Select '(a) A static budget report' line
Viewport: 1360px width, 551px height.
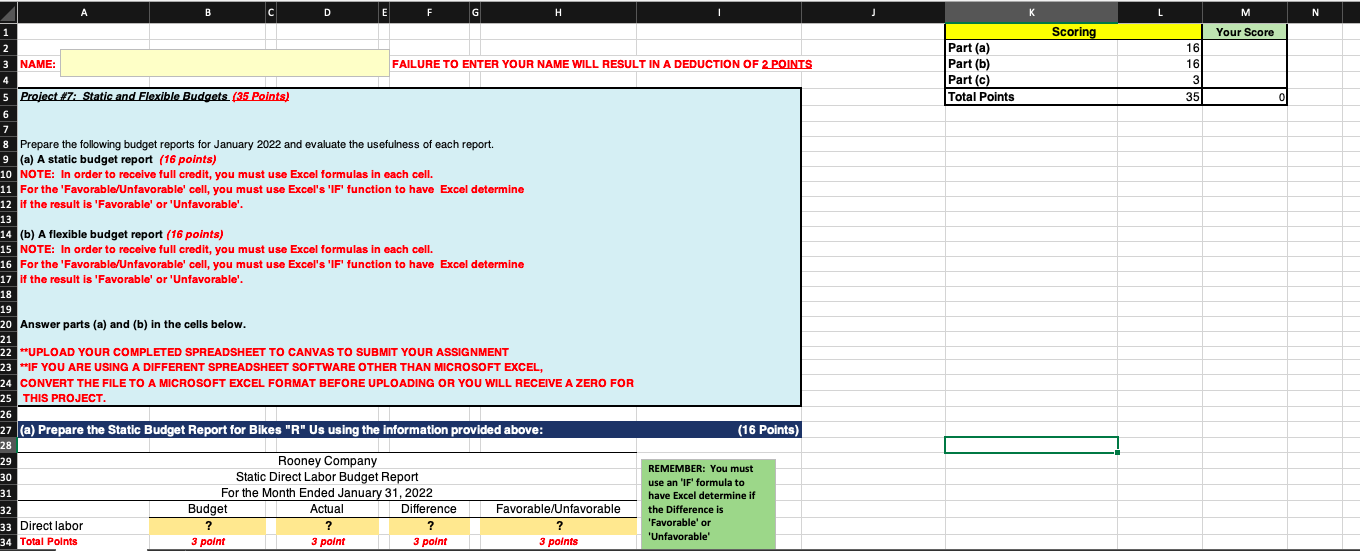coord(118,160)
